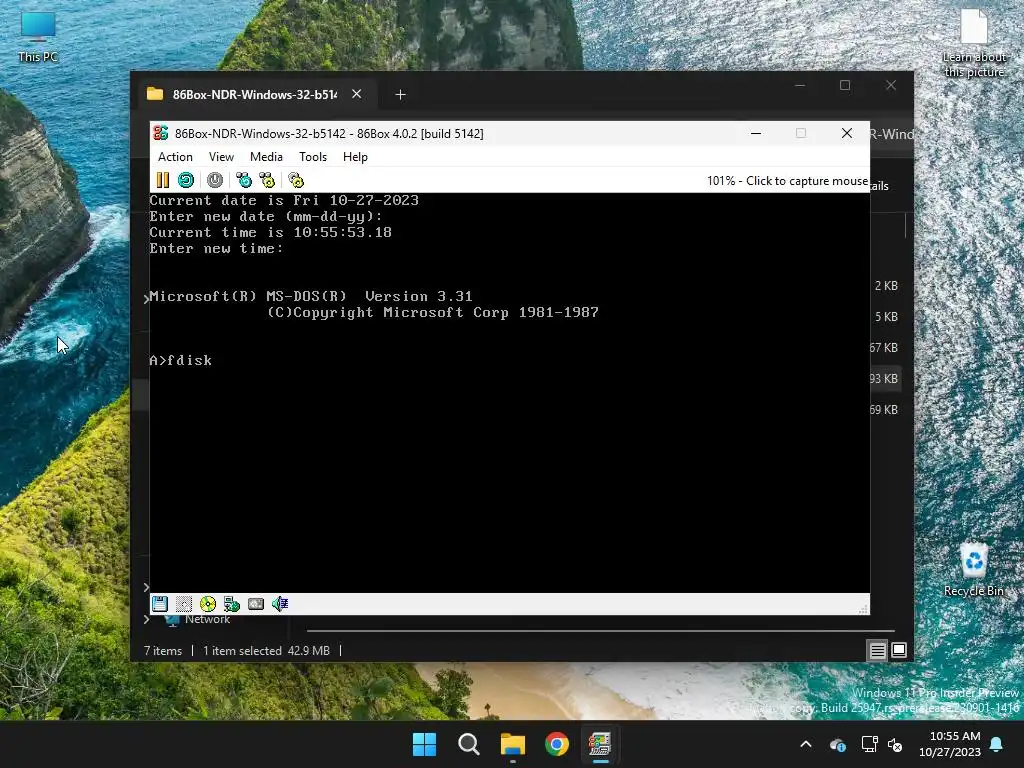Open the Windows Start menu
The height and width of the screenshot is (768, 1024).
[424, 744]
